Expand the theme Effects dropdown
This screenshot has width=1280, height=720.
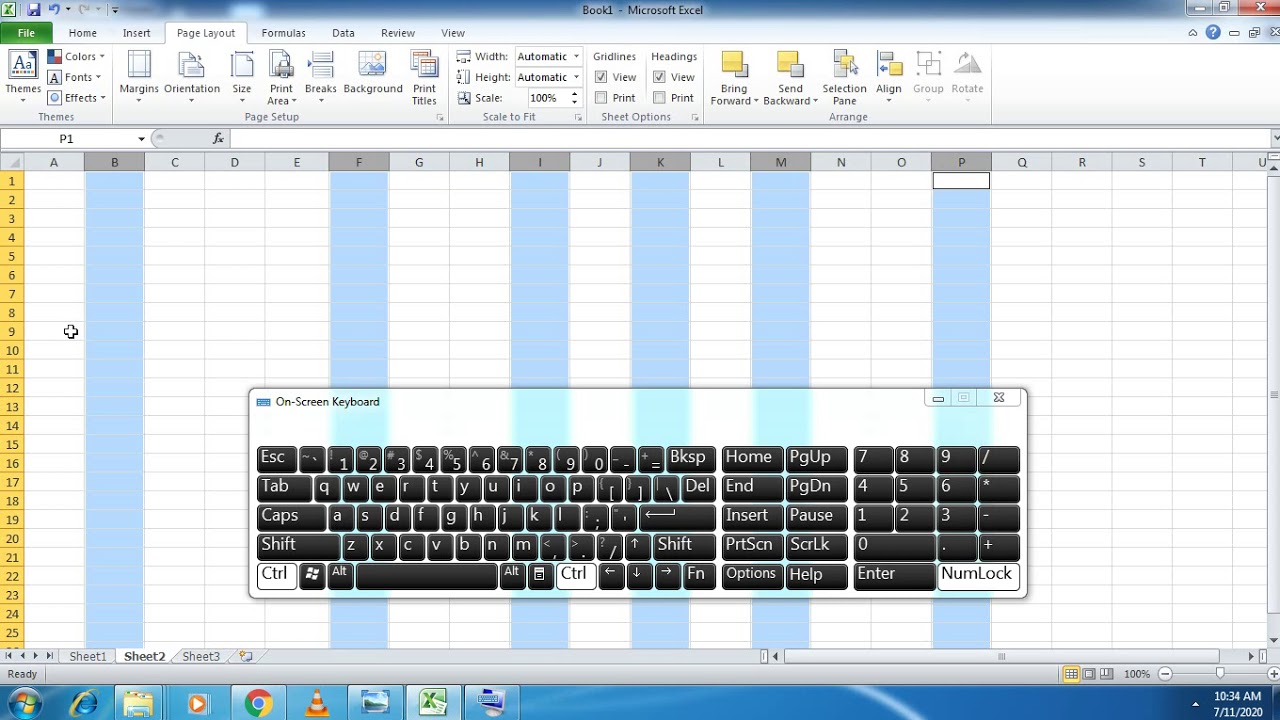click(77, 98)
